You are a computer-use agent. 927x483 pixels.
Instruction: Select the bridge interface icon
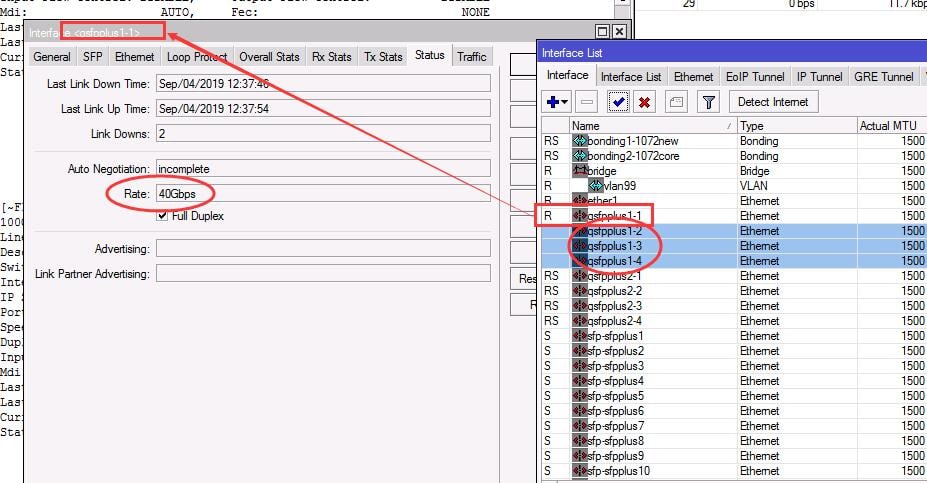coord(579,171)
